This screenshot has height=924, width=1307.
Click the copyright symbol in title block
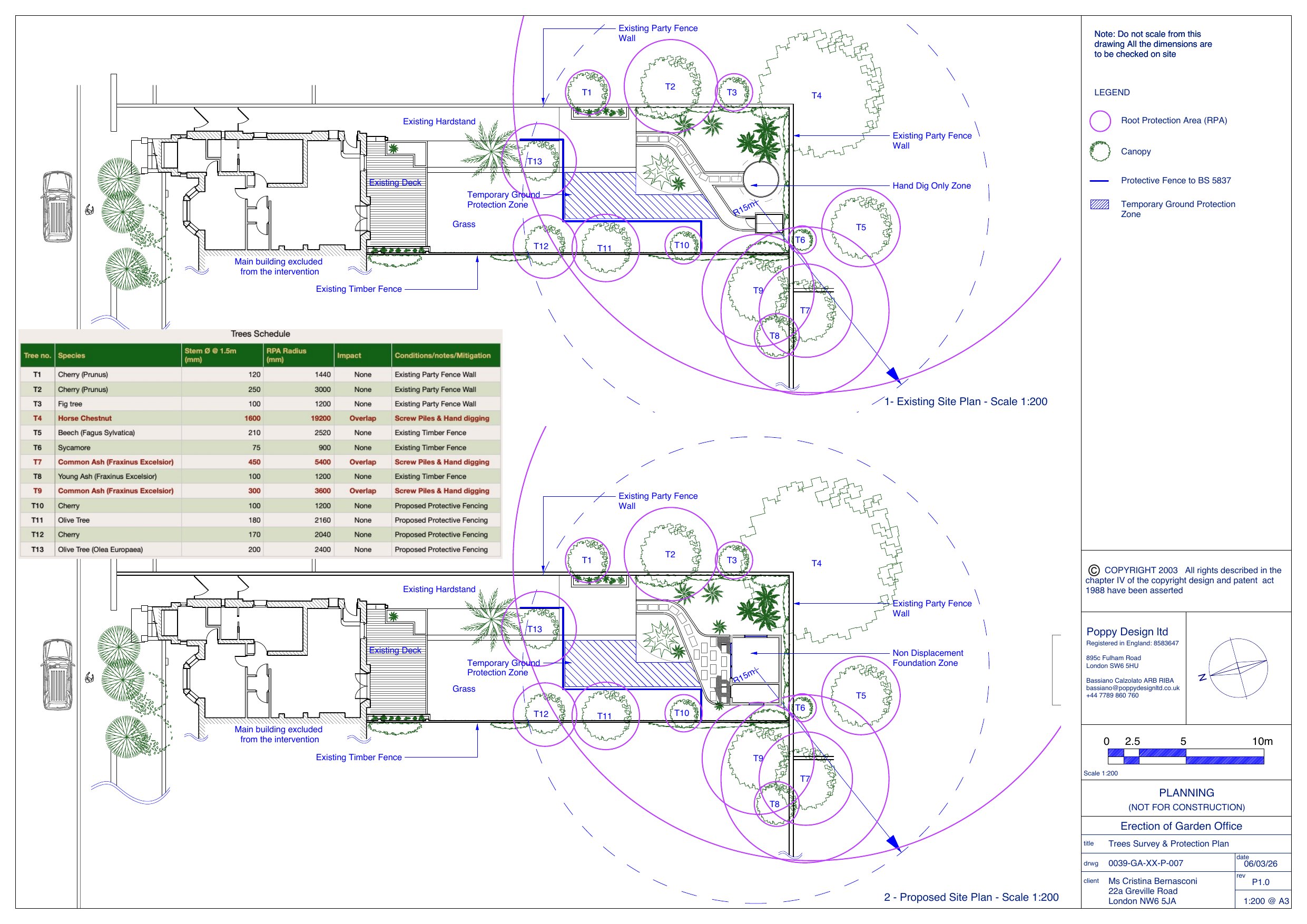[1094, 571]
